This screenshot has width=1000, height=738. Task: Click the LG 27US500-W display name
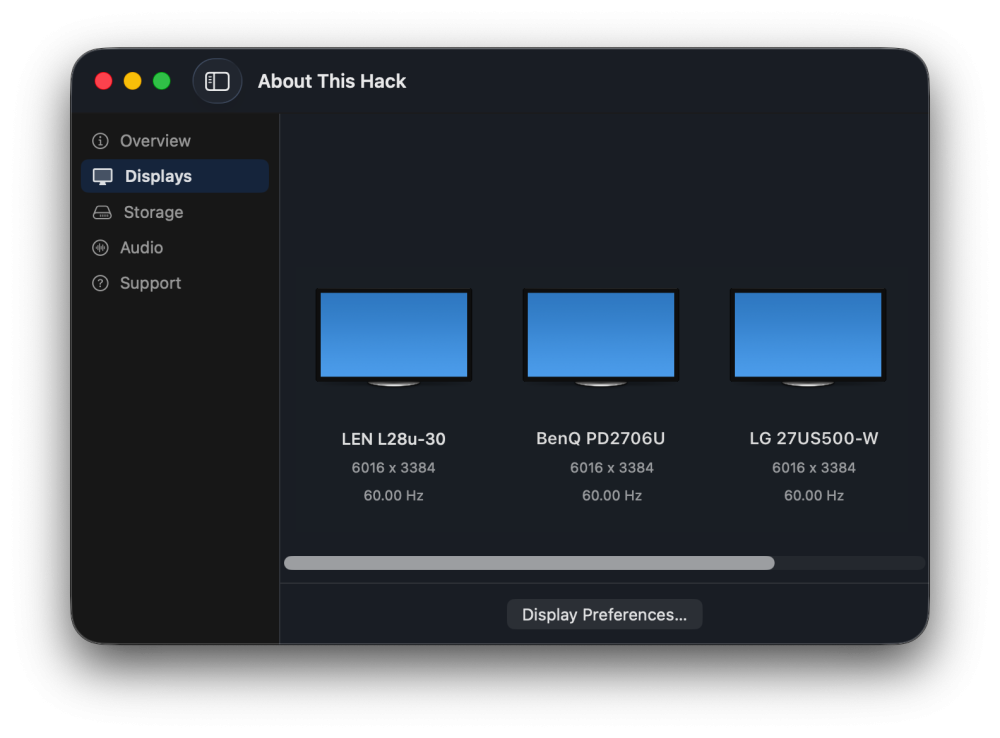click(x=814, y=438)
